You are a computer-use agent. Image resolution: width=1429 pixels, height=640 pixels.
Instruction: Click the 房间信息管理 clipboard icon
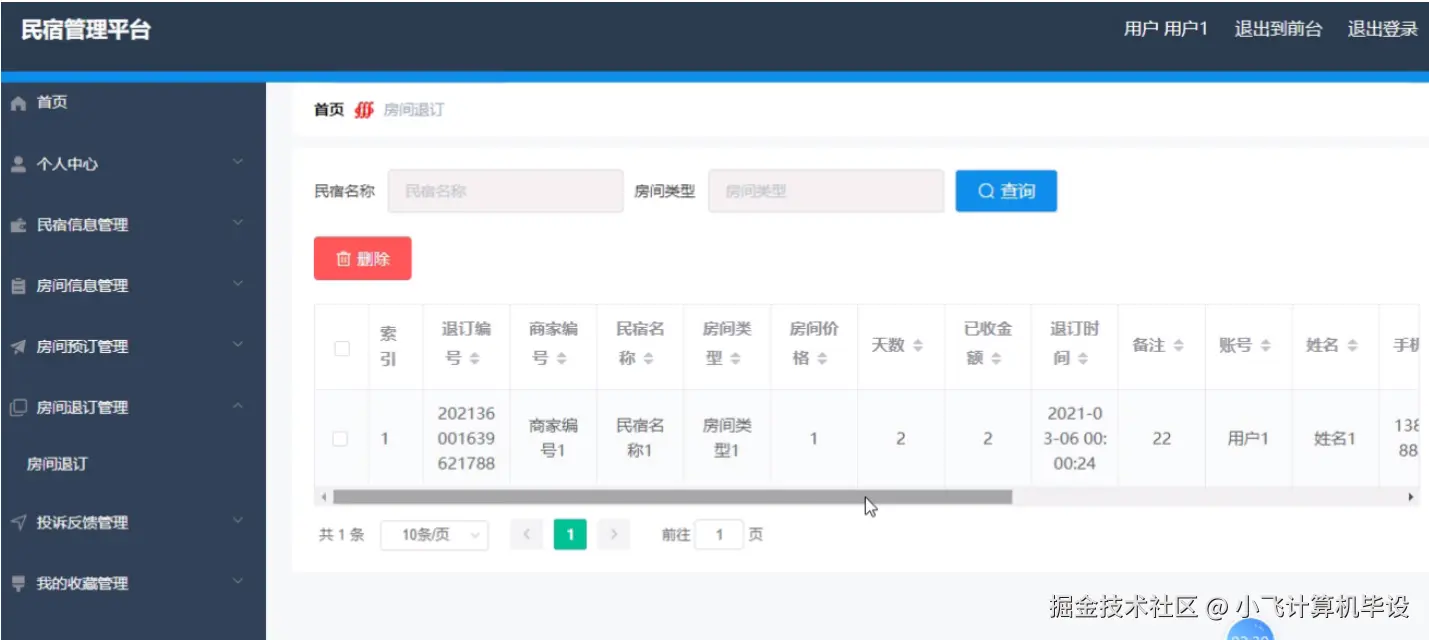point(18,286)
